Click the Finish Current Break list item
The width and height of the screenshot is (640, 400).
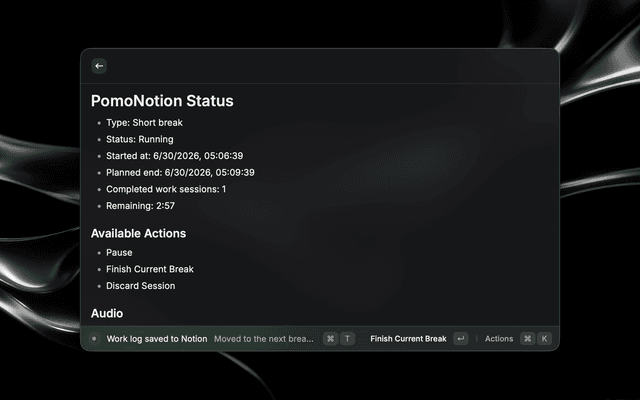[150, 269]
